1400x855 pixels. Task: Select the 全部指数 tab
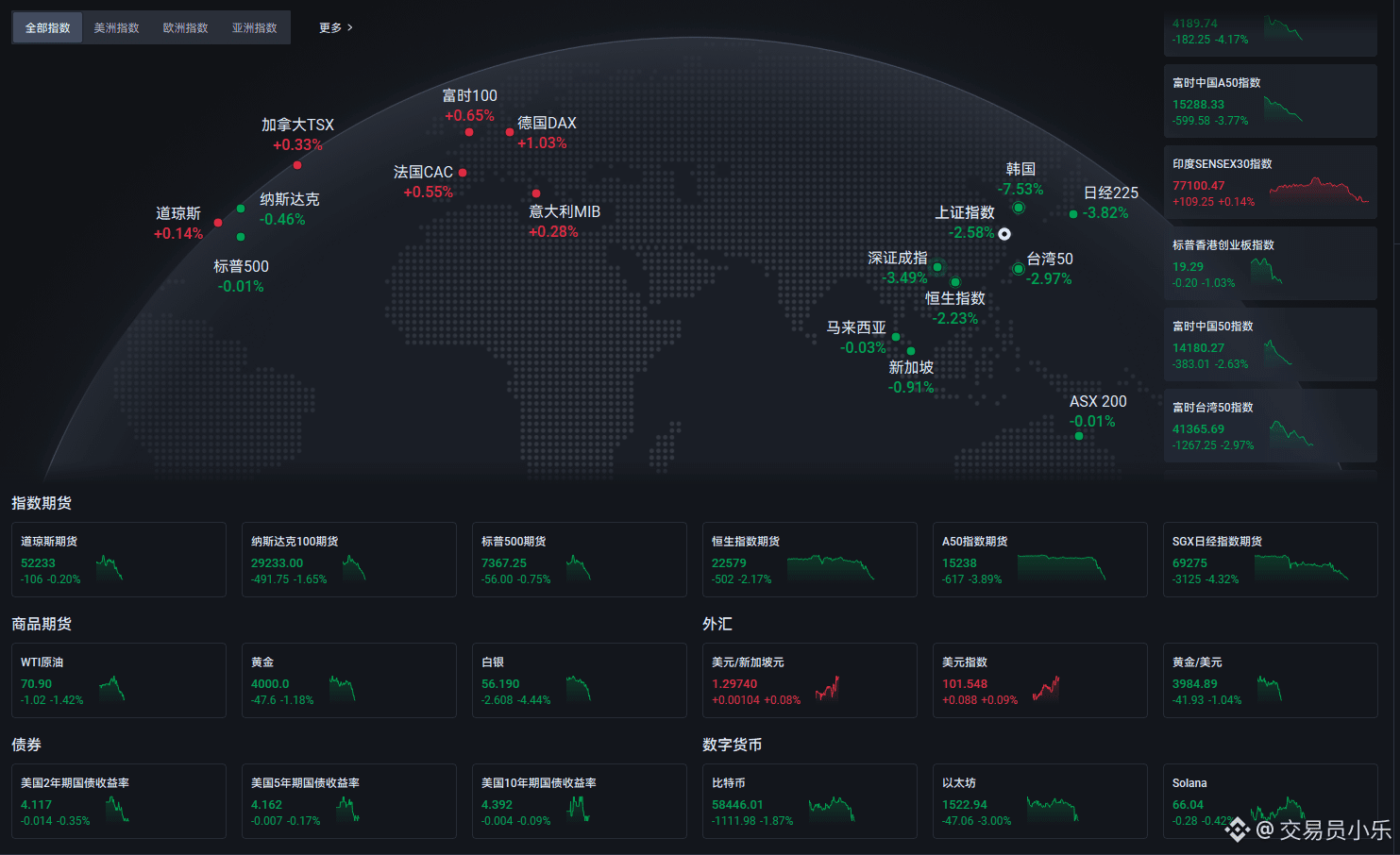47,27
